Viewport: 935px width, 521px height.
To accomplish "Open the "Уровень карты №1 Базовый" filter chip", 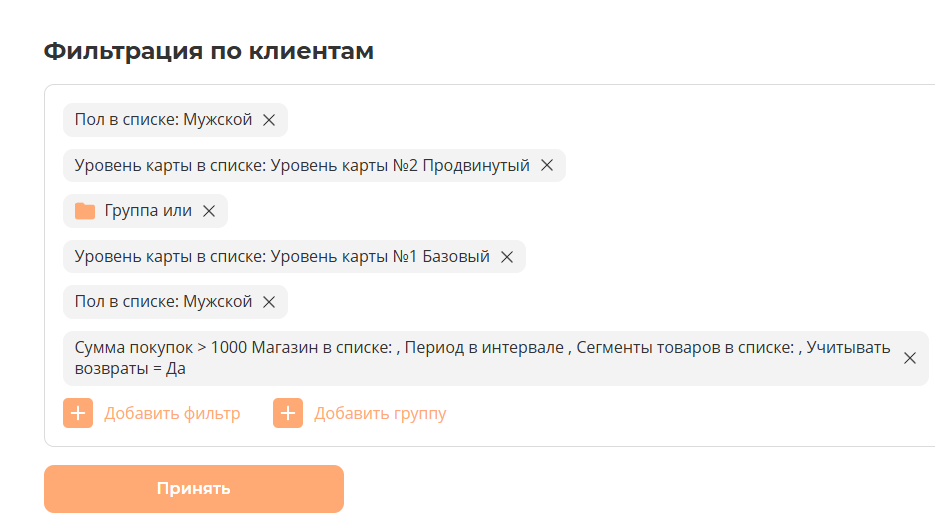I will click(x=282, y=257).
